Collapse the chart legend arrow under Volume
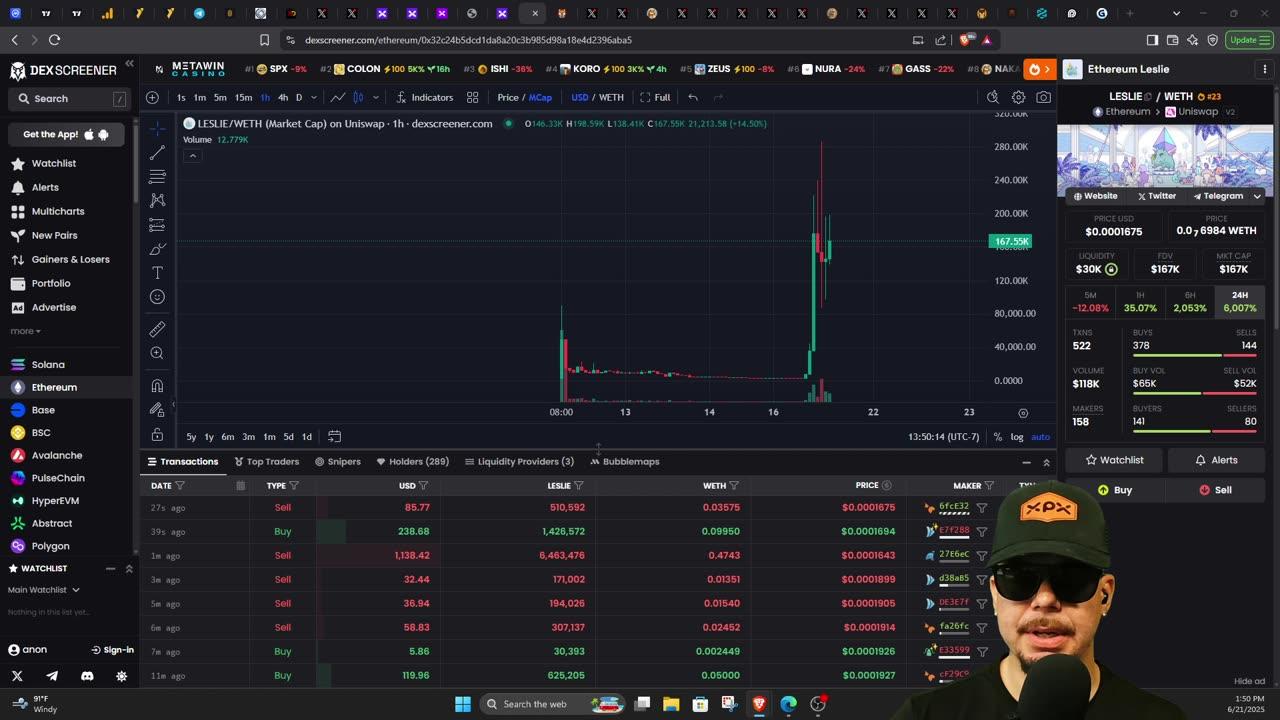The image size is (1280, 720). pyautogui.click(x=192, y=155)
